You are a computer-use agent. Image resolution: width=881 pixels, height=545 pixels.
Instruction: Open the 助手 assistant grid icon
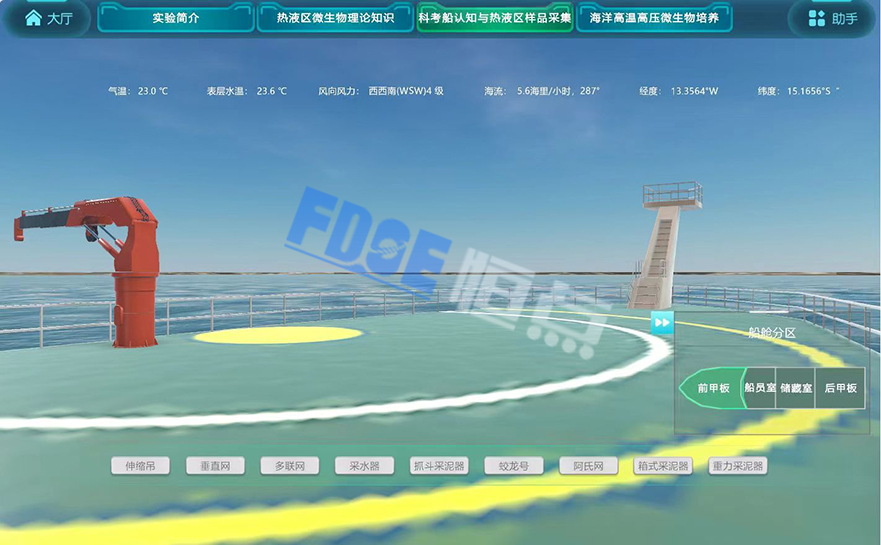tap(817, 18)
